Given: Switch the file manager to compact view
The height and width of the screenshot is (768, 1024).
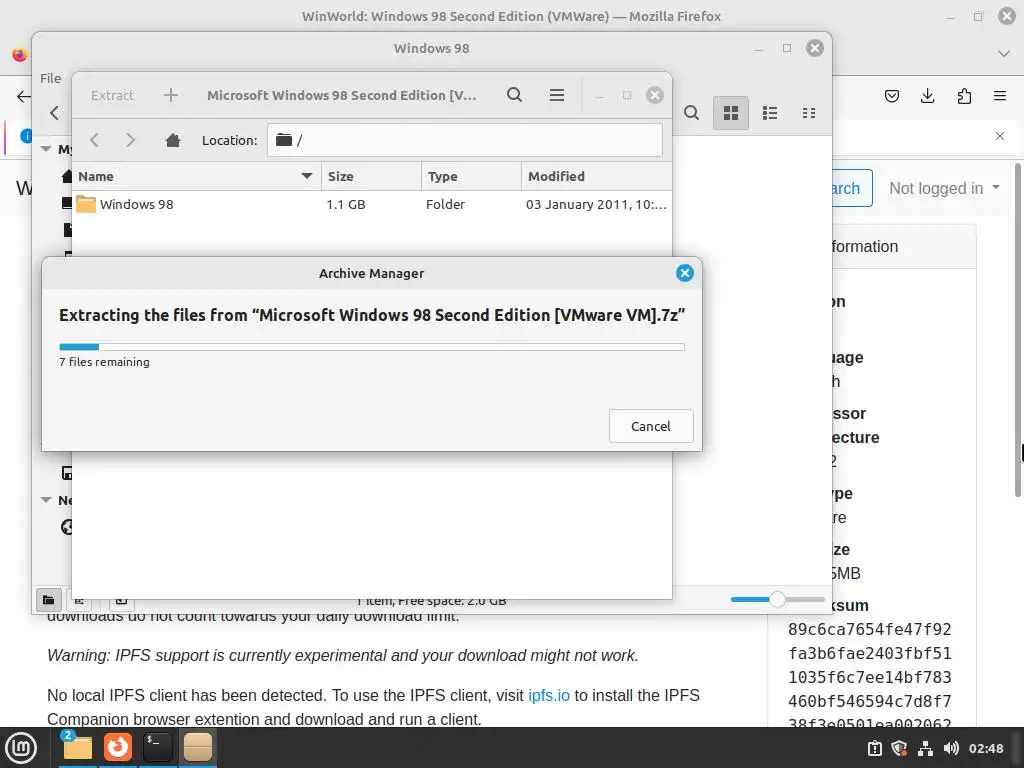Looking at the screenshot, I should pos(809,113).
